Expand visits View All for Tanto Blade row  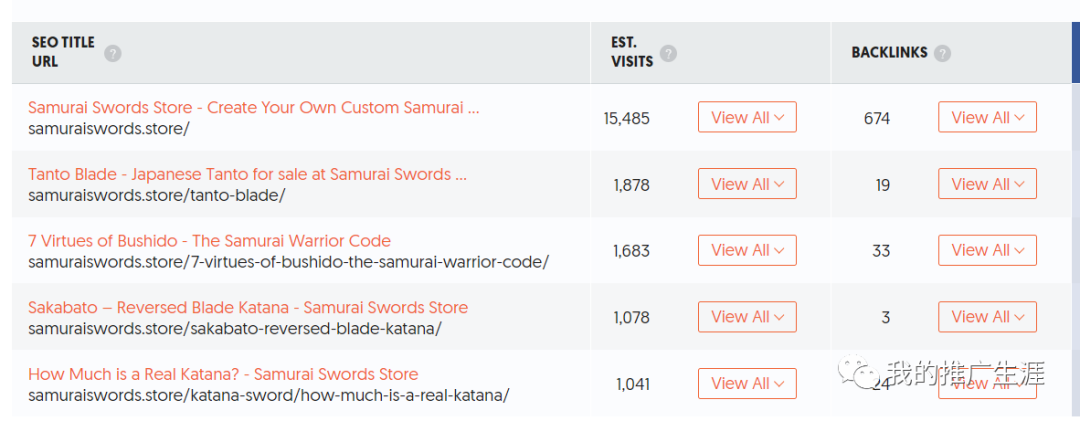[x=747, y=184]
